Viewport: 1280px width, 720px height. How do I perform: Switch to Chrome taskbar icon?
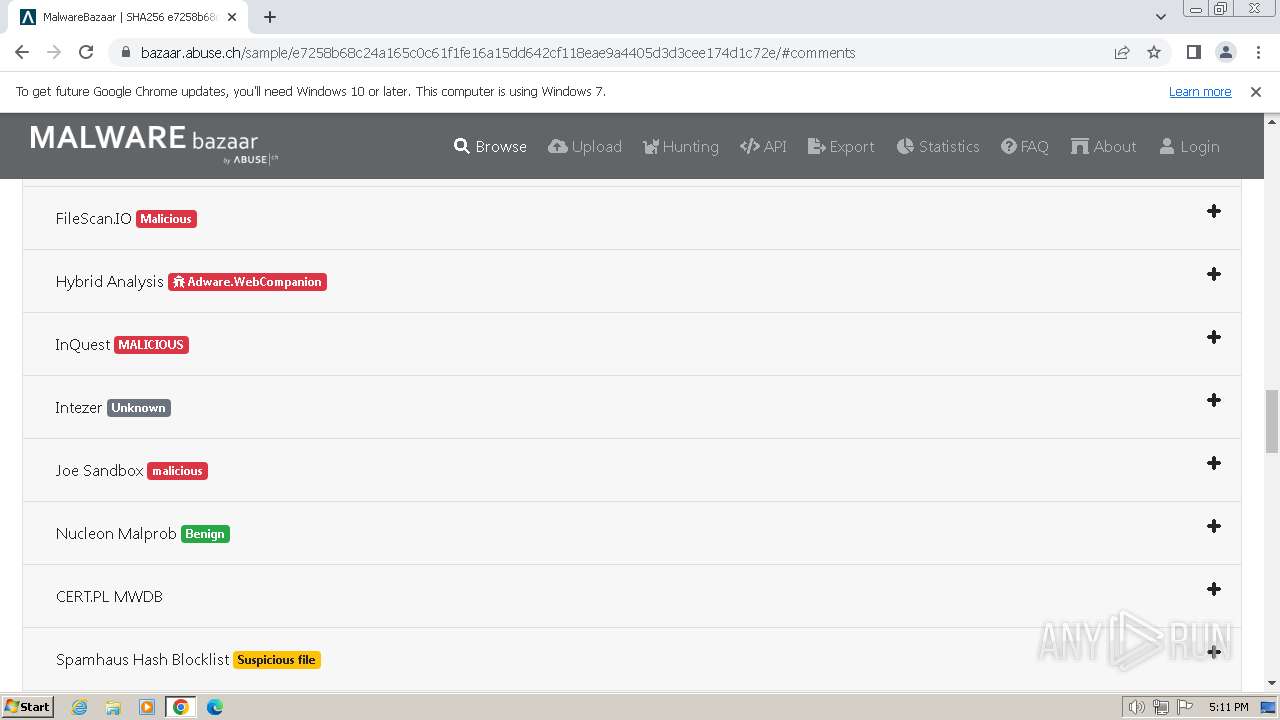181,707
